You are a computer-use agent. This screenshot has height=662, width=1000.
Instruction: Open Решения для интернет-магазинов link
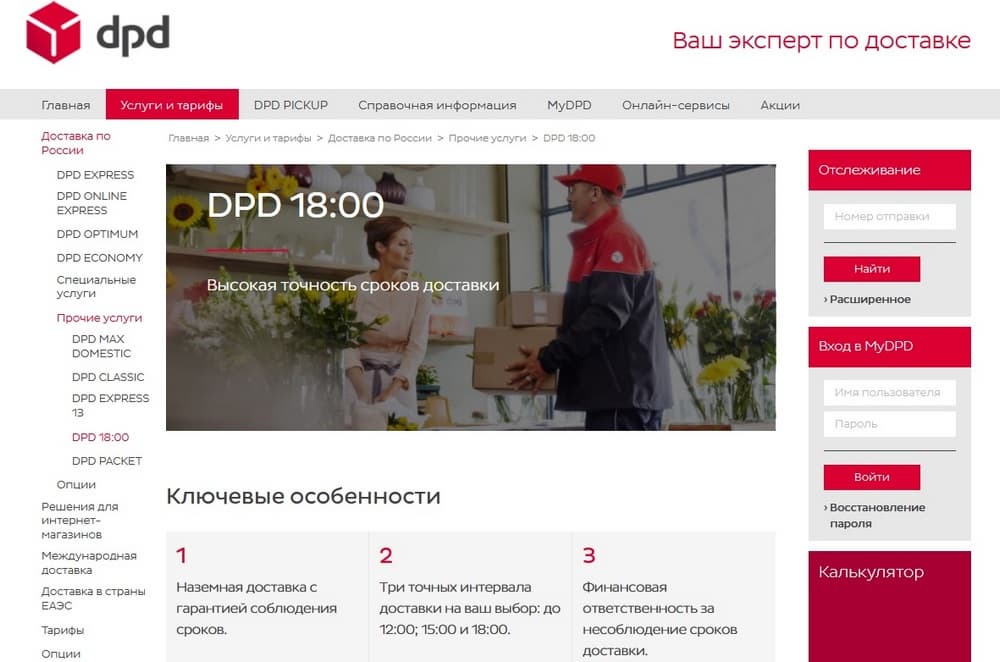pos(80,520)
